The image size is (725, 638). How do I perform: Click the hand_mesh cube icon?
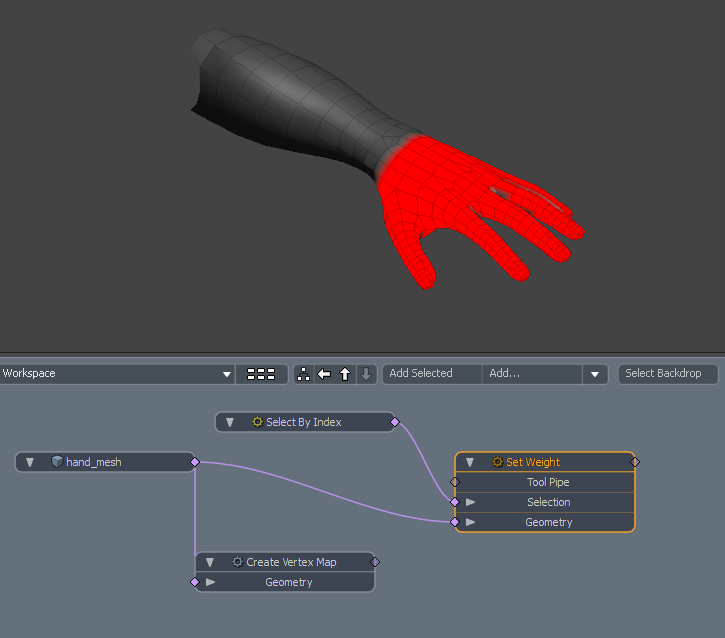57,462
